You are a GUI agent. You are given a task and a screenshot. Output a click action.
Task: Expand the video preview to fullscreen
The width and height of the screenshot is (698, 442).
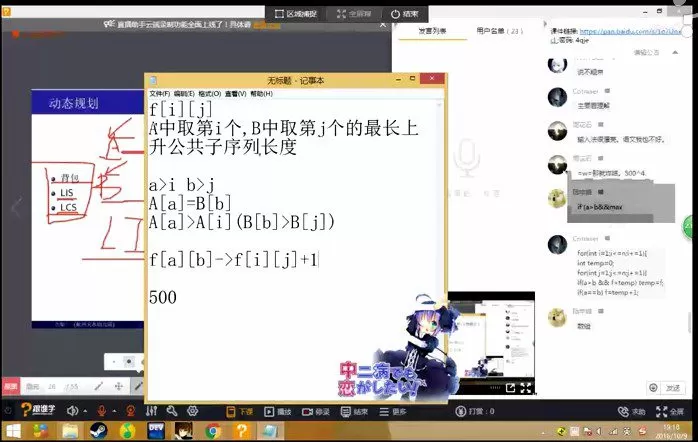pyautogui.click(x=526, y=388)
